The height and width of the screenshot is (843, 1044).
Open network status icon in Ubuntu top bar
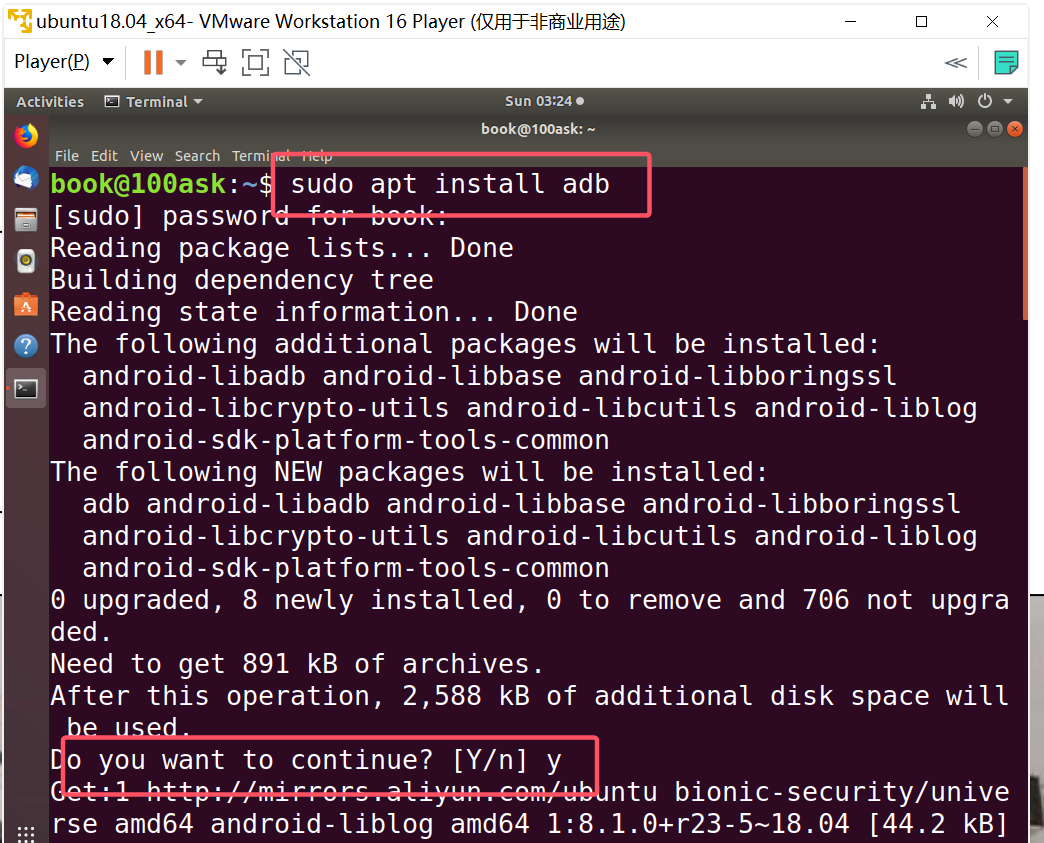coord(928,101)
